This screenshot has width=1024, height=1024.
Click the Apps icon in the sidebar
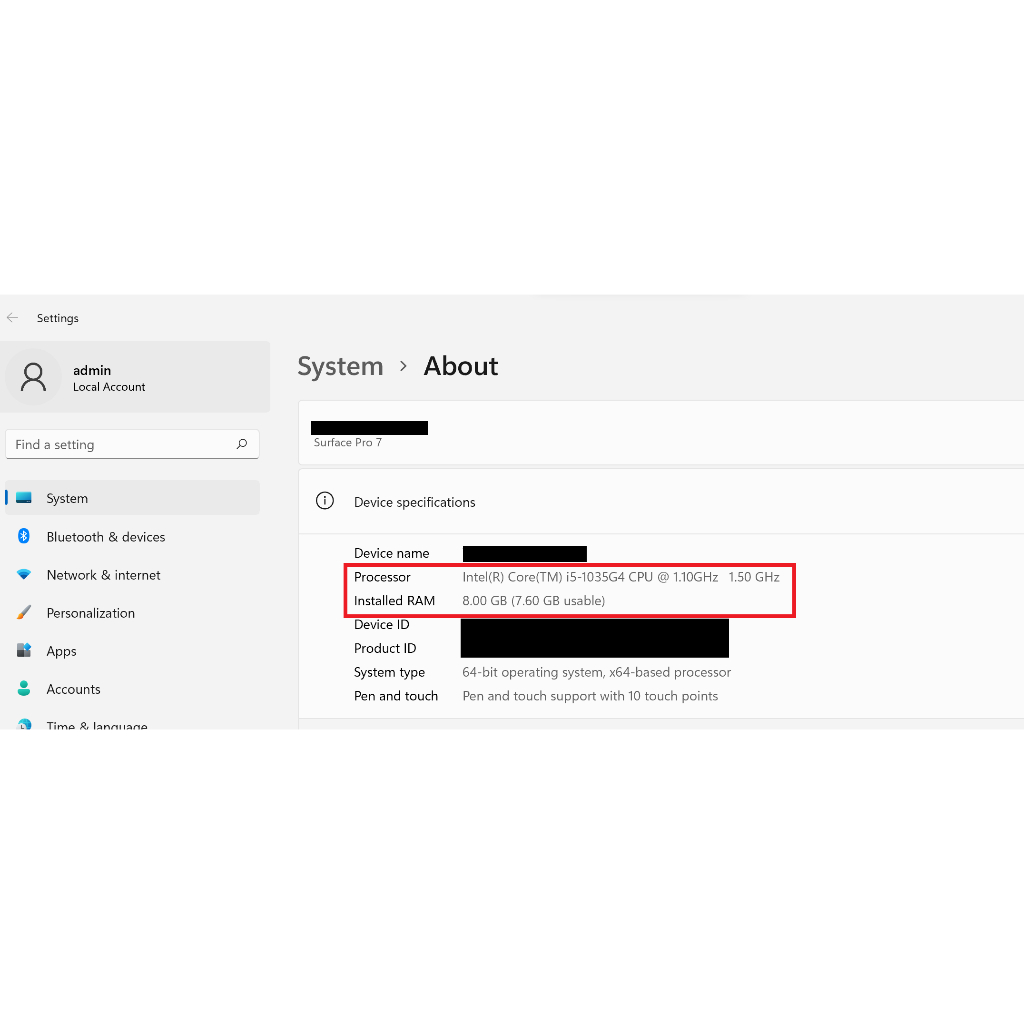point(24,651)
